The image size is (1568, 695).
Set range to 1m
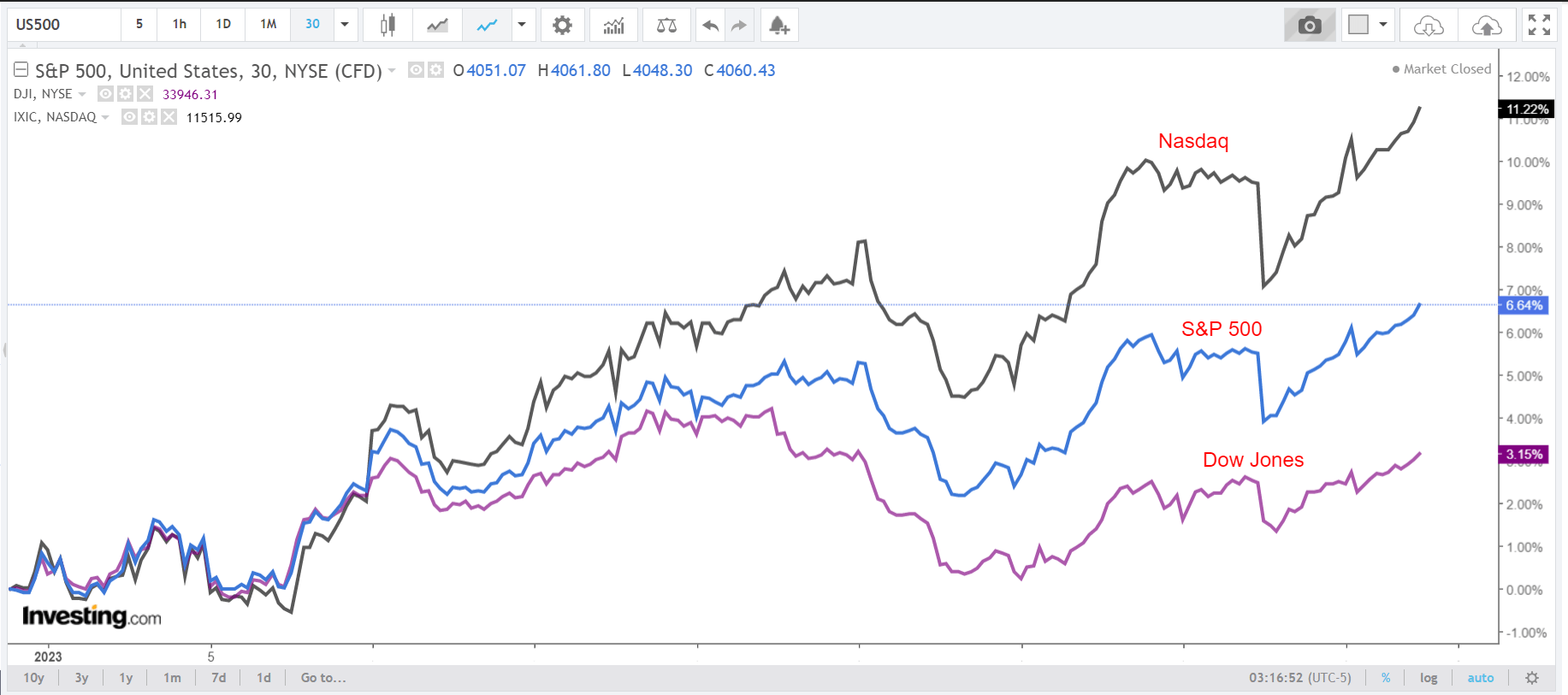click(x=172, y=678)
